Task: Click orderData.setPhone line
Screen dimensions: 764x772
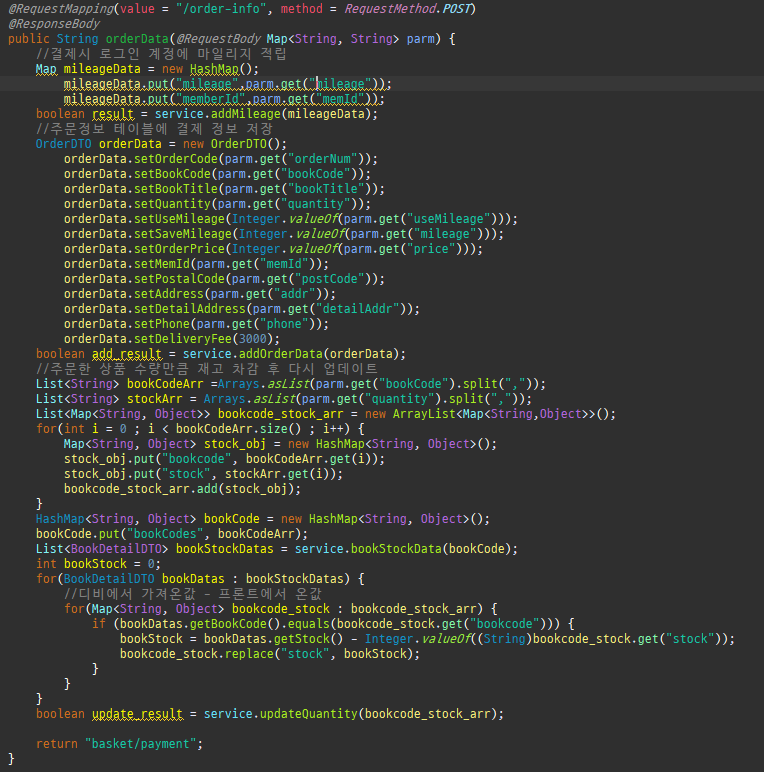Action: 196,324
